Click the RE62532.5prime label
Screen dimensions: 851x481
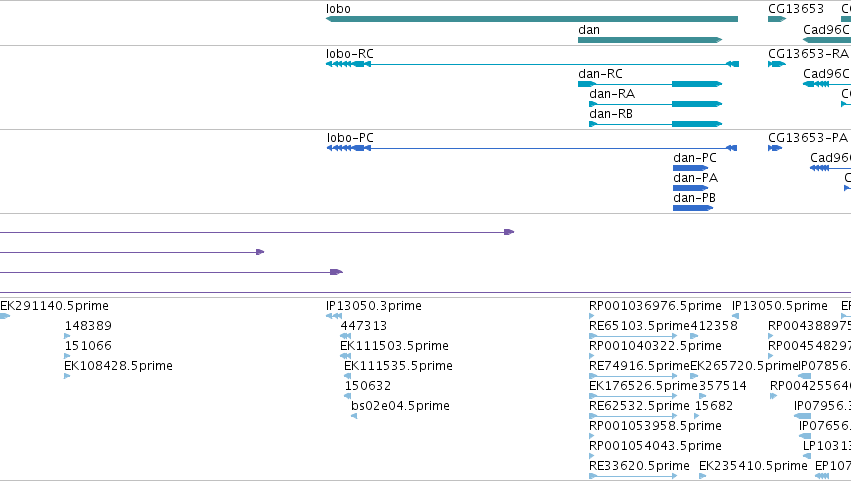tap(639, 406)
